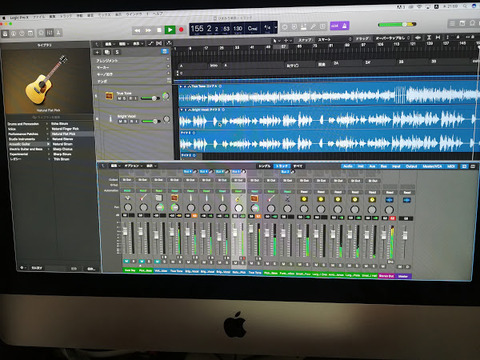Click the master volume slider in control bar
This screenshot has height=360, width=480.
397,24
